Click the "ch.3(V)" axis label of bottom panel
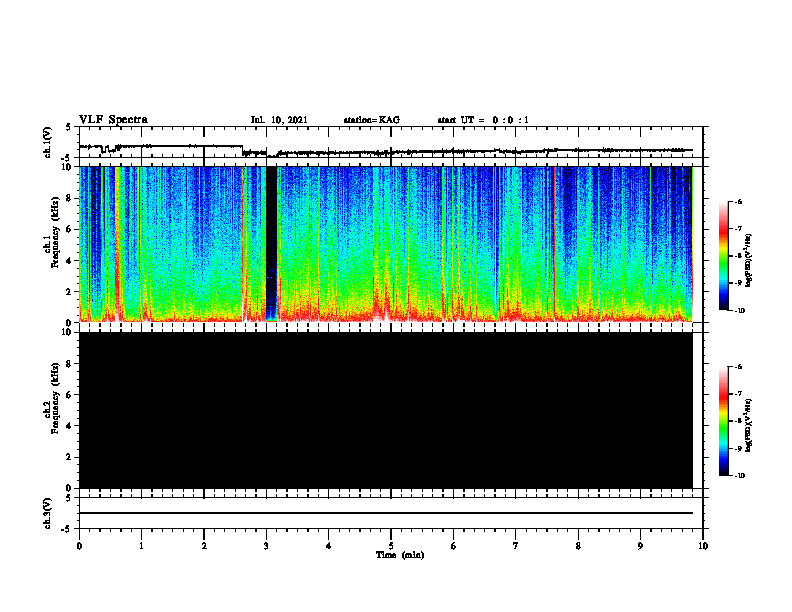The image size is (792, 612). pos(47,513)
